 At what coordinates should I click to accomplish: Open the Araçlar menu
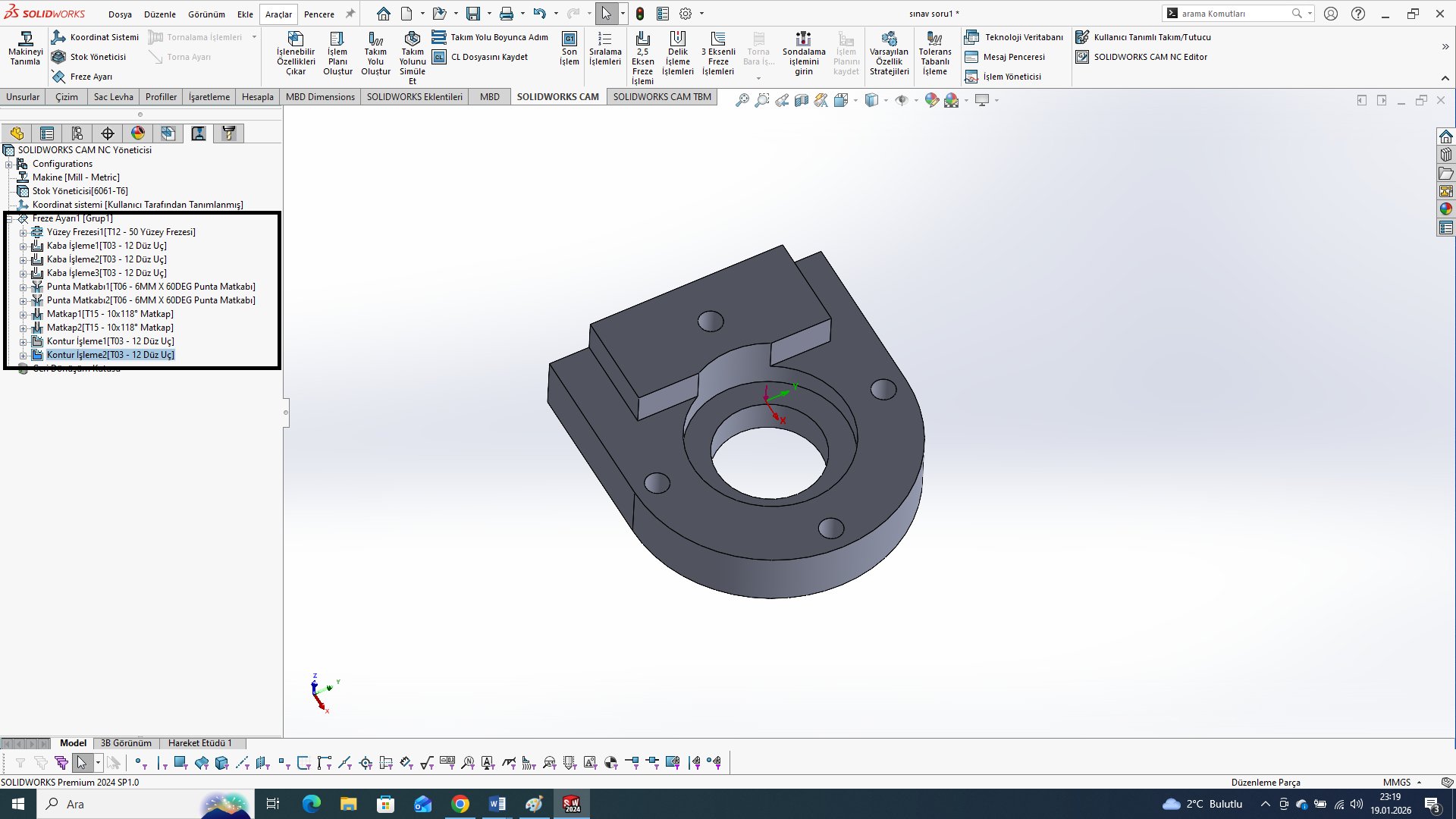click(x=278, y=14)
